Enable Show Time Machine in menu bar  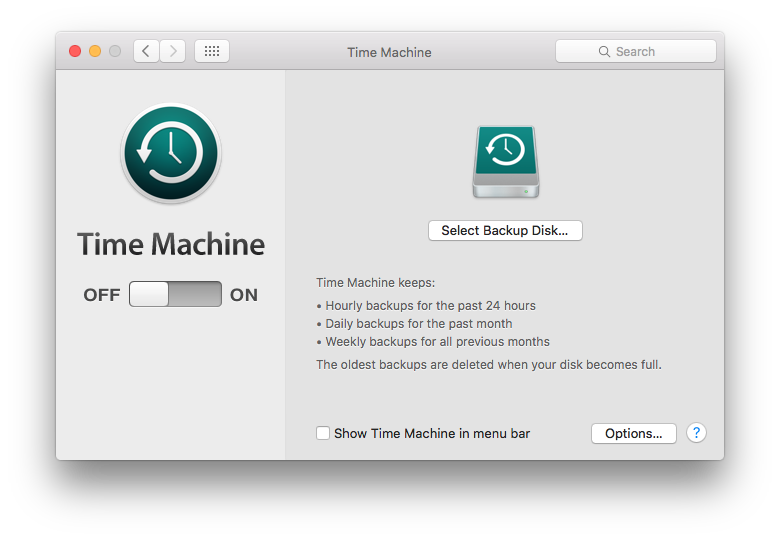(x=323, y=433)
